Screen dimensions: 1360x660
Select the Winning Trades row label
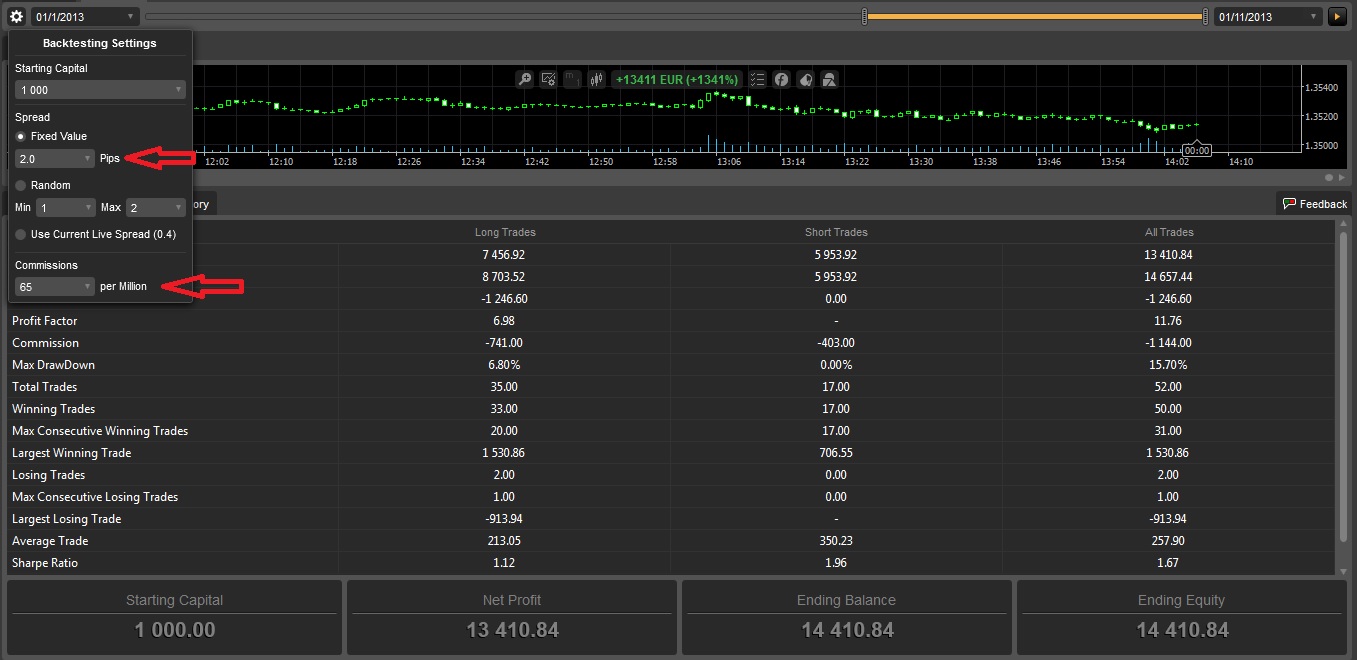click(54, 409)
